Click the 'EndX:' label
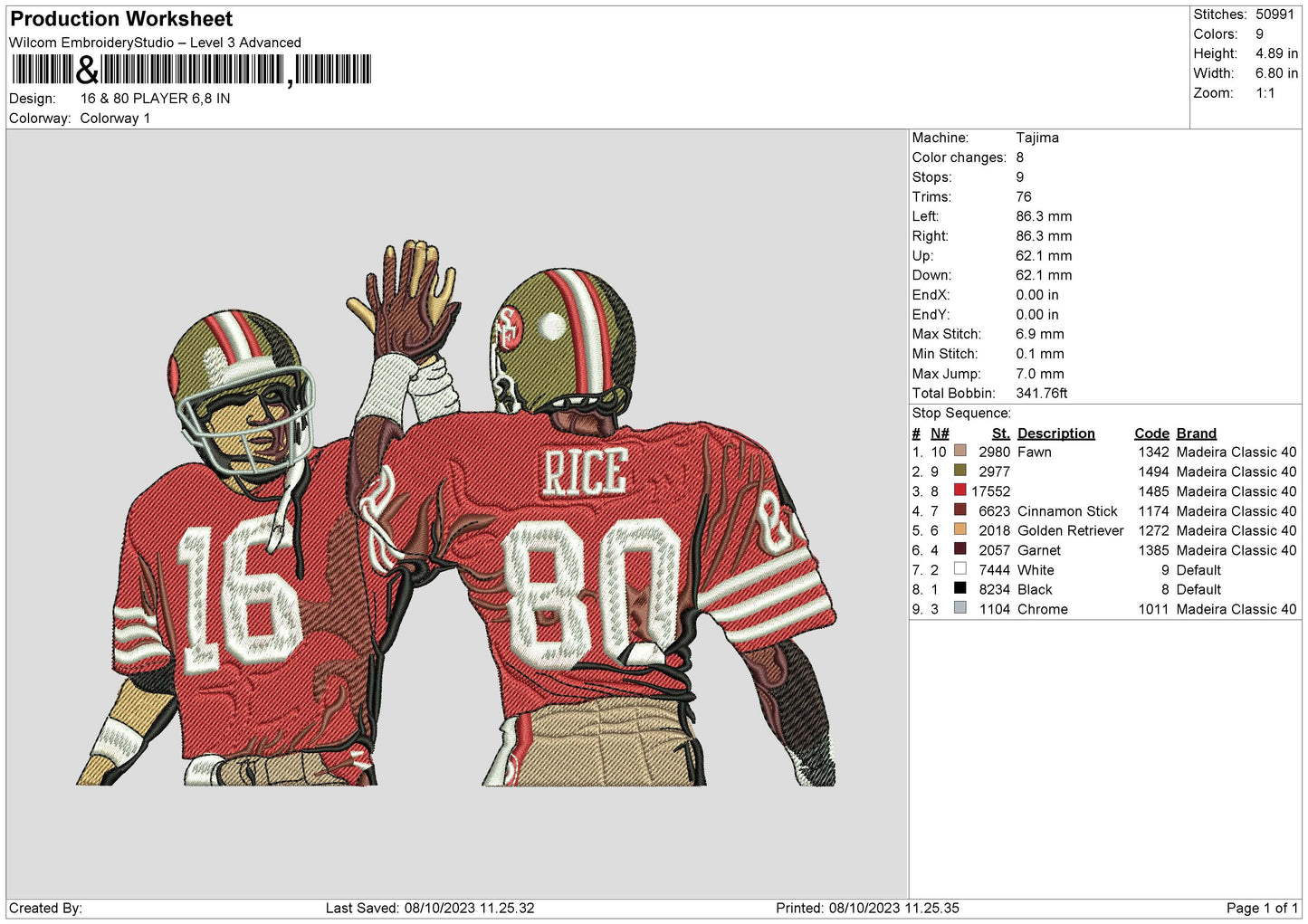Viewport: 1308px width, 924px height. 931,295
